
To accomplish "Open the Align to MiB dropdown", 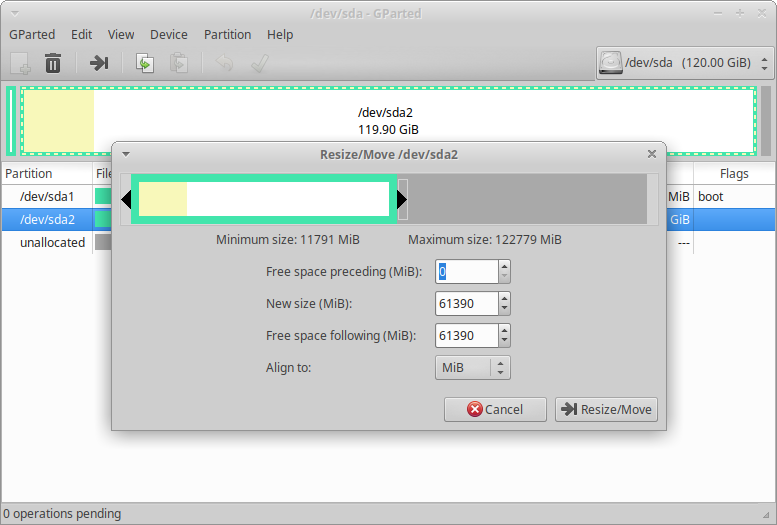I will tap(472, 368).
